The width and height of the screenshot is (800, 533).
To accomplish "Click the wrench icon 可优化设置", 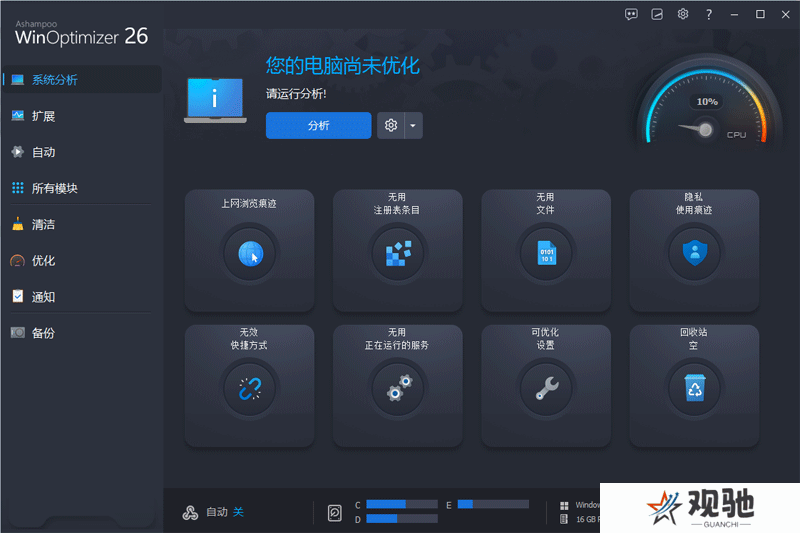I will tap(546, 389).
